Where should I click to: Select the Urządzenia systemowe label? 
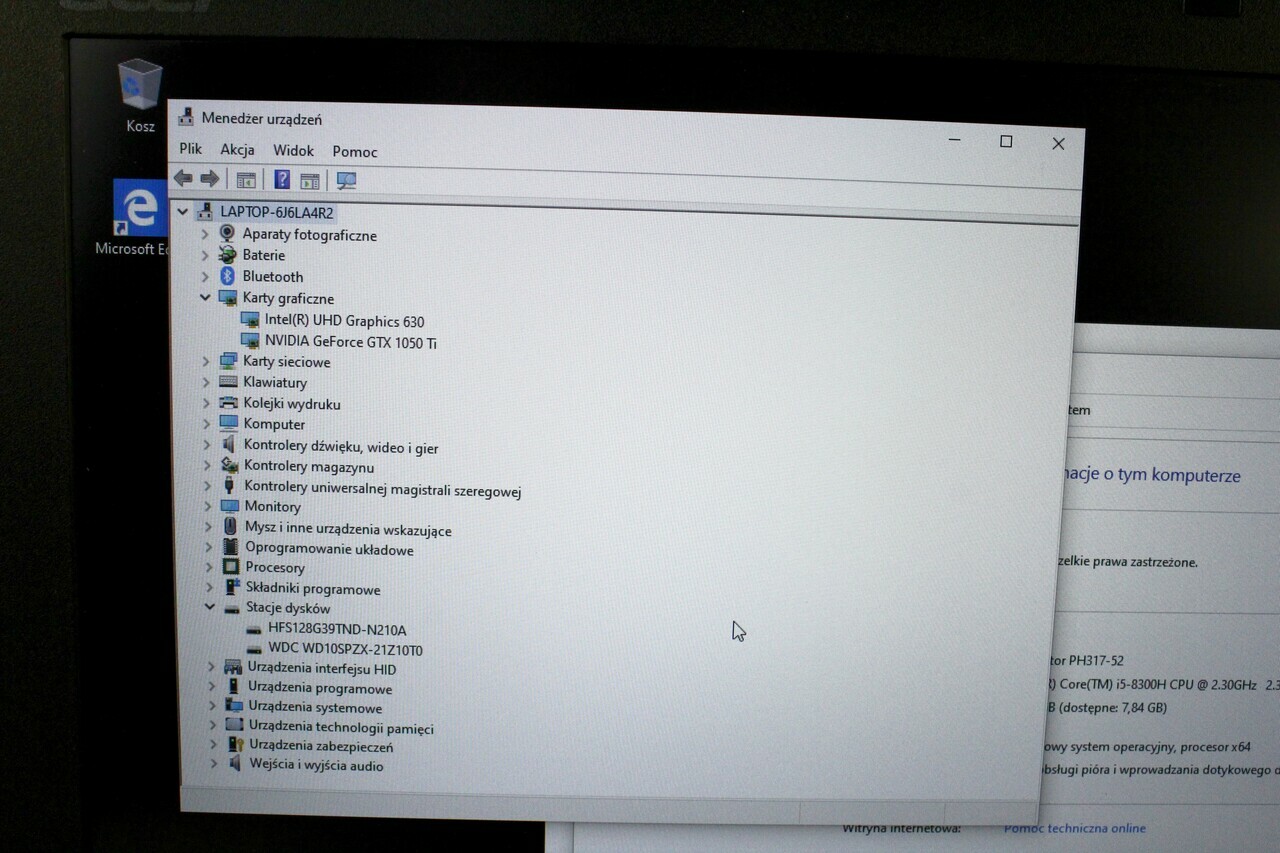315,708
